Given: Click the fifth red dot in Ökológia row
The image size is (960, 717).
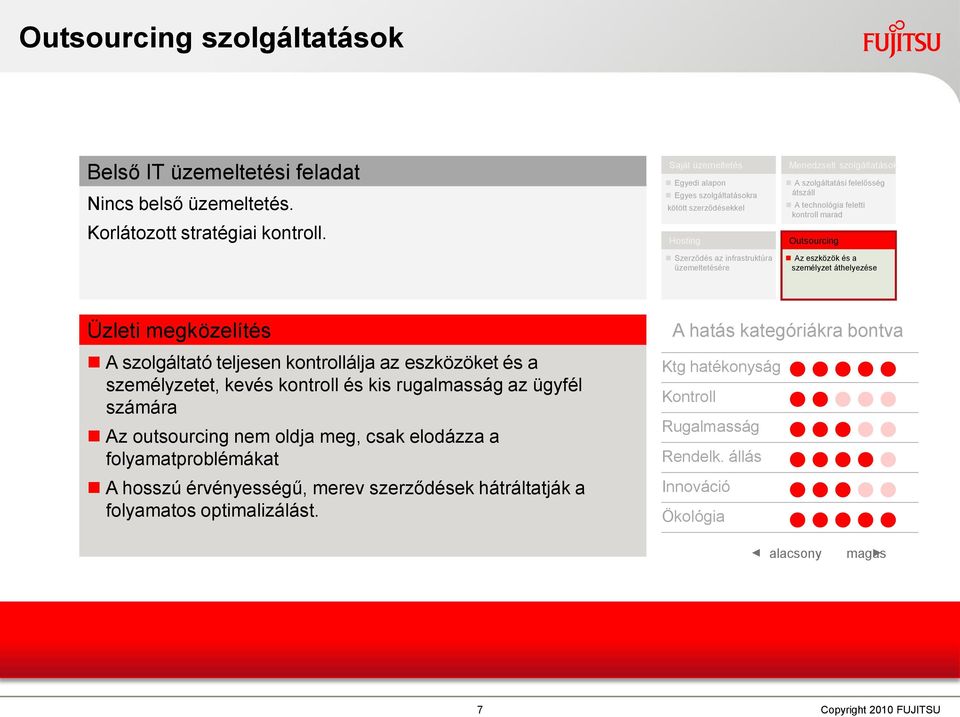Looking at the screenshot, I should click(x=888, y=520).
